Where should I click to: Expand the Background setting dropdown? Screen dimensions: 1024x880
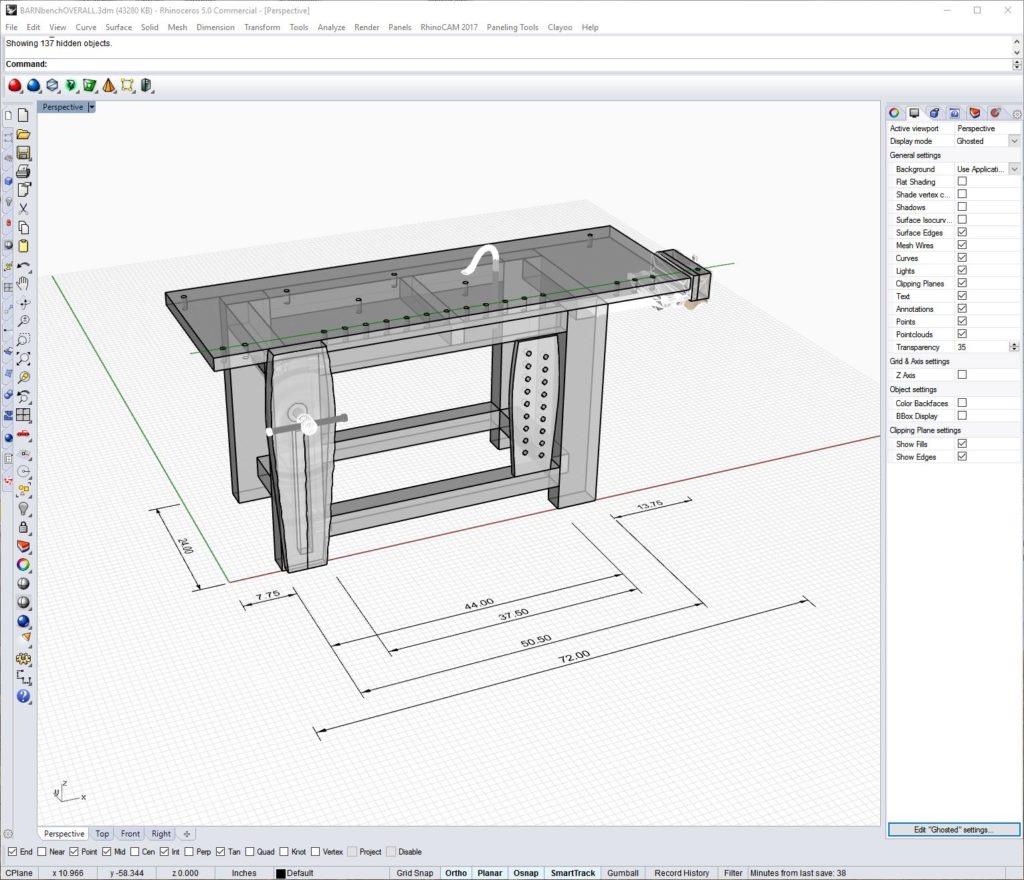point(1014,169)
